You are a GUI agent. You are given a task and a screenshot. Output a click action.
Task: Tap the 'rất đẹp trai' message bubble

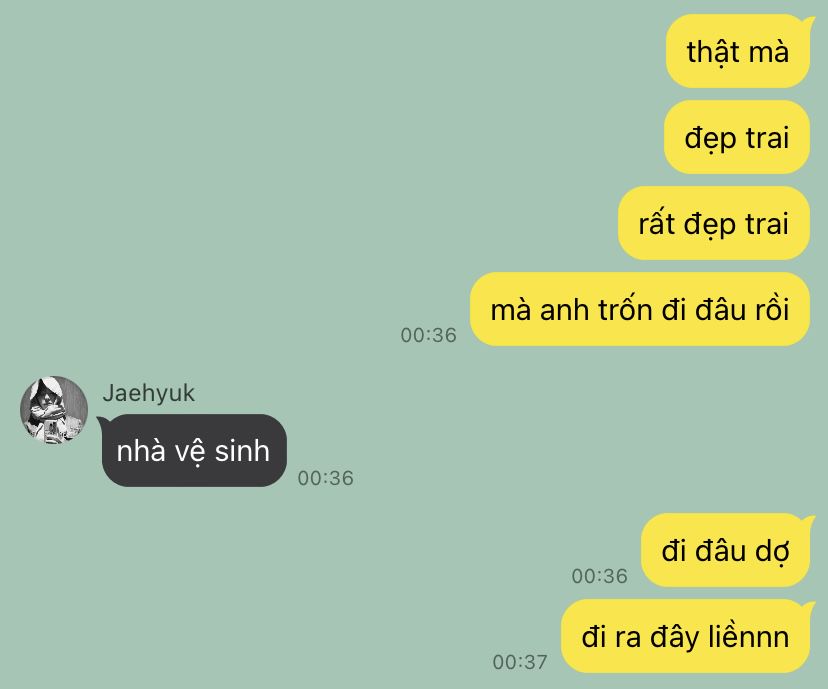(714, 223)
